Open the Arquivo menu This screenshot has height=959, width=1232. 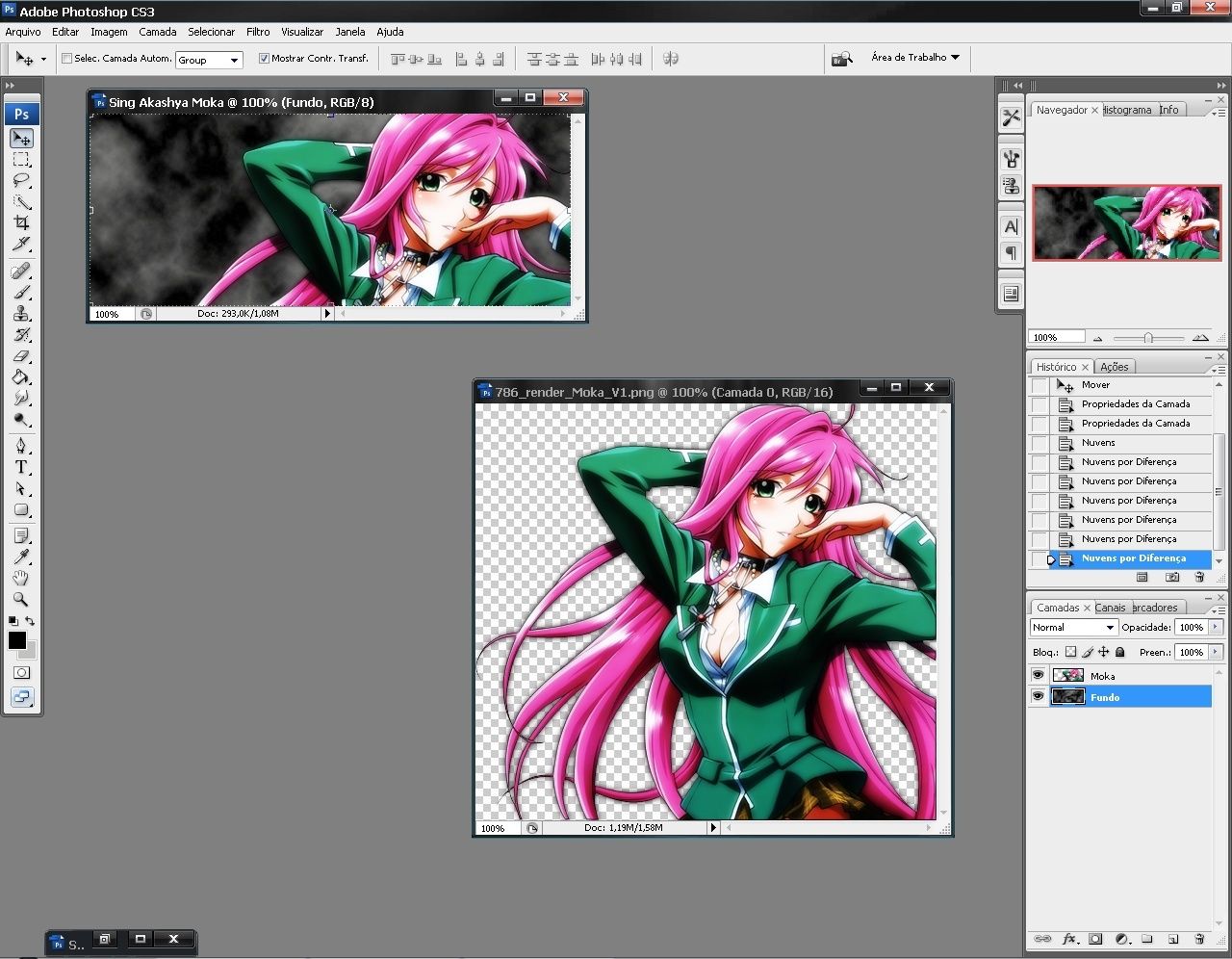[x=23, y=32]
